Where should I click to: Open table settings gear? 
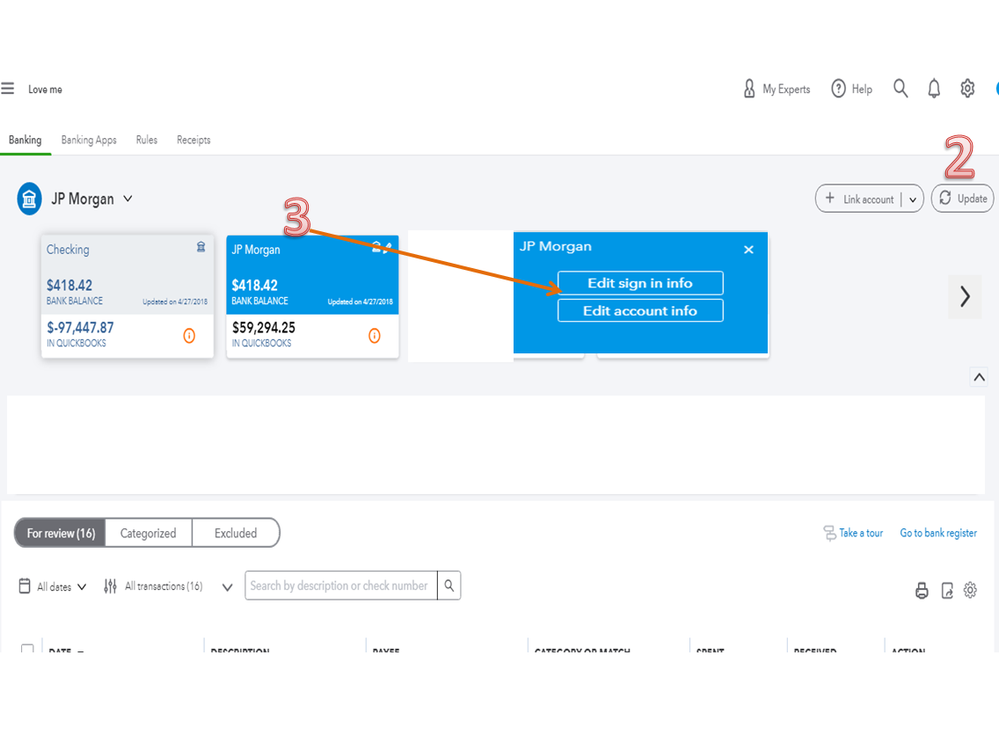970,590
